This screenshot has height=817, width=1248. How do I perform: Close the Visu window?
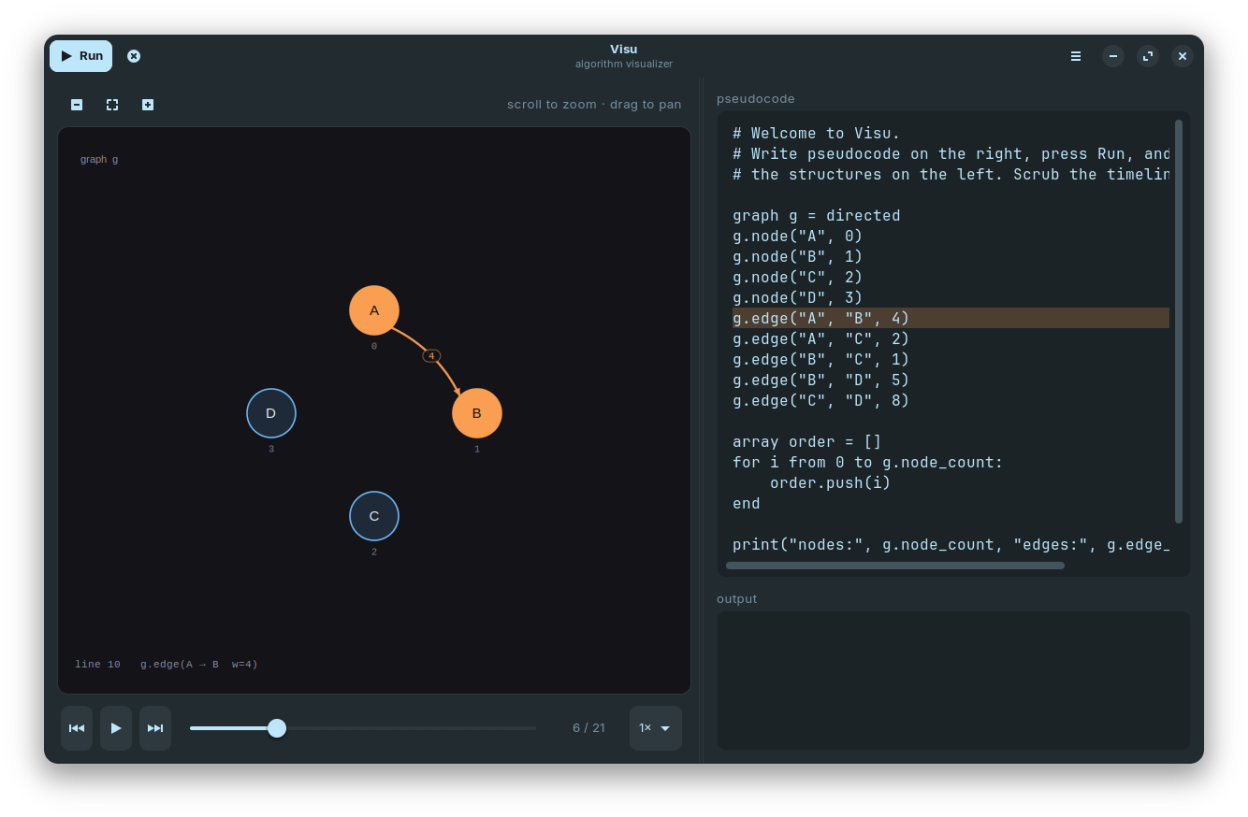(x=1182, y=56)
